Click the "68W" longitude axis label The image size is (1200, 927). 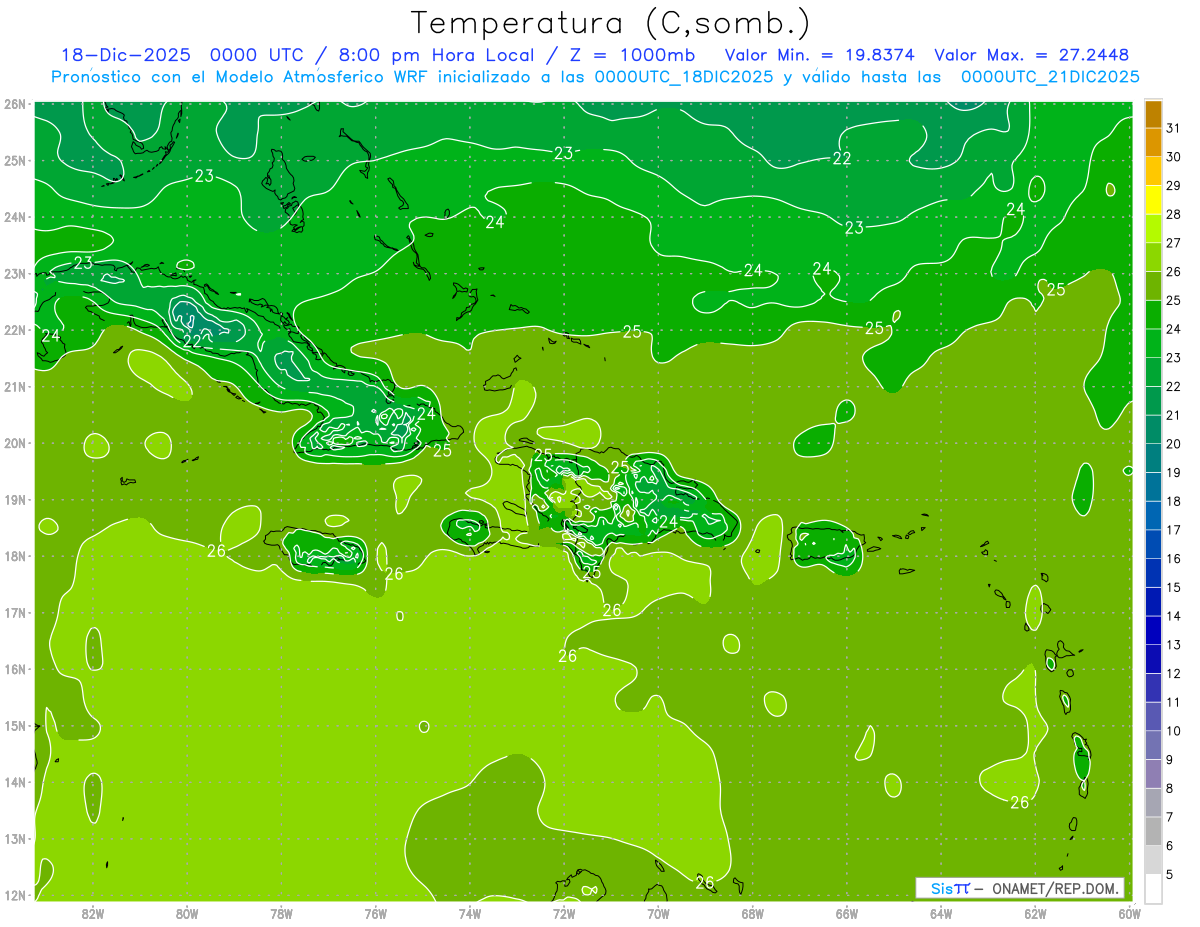coord(752,912)
